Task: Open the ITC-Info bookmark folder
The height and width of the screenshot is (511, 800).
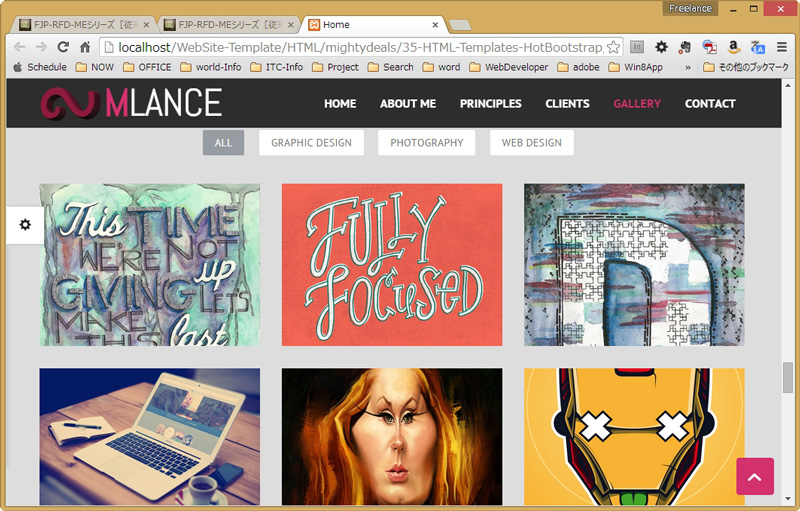Action: (x=277, y=67)
